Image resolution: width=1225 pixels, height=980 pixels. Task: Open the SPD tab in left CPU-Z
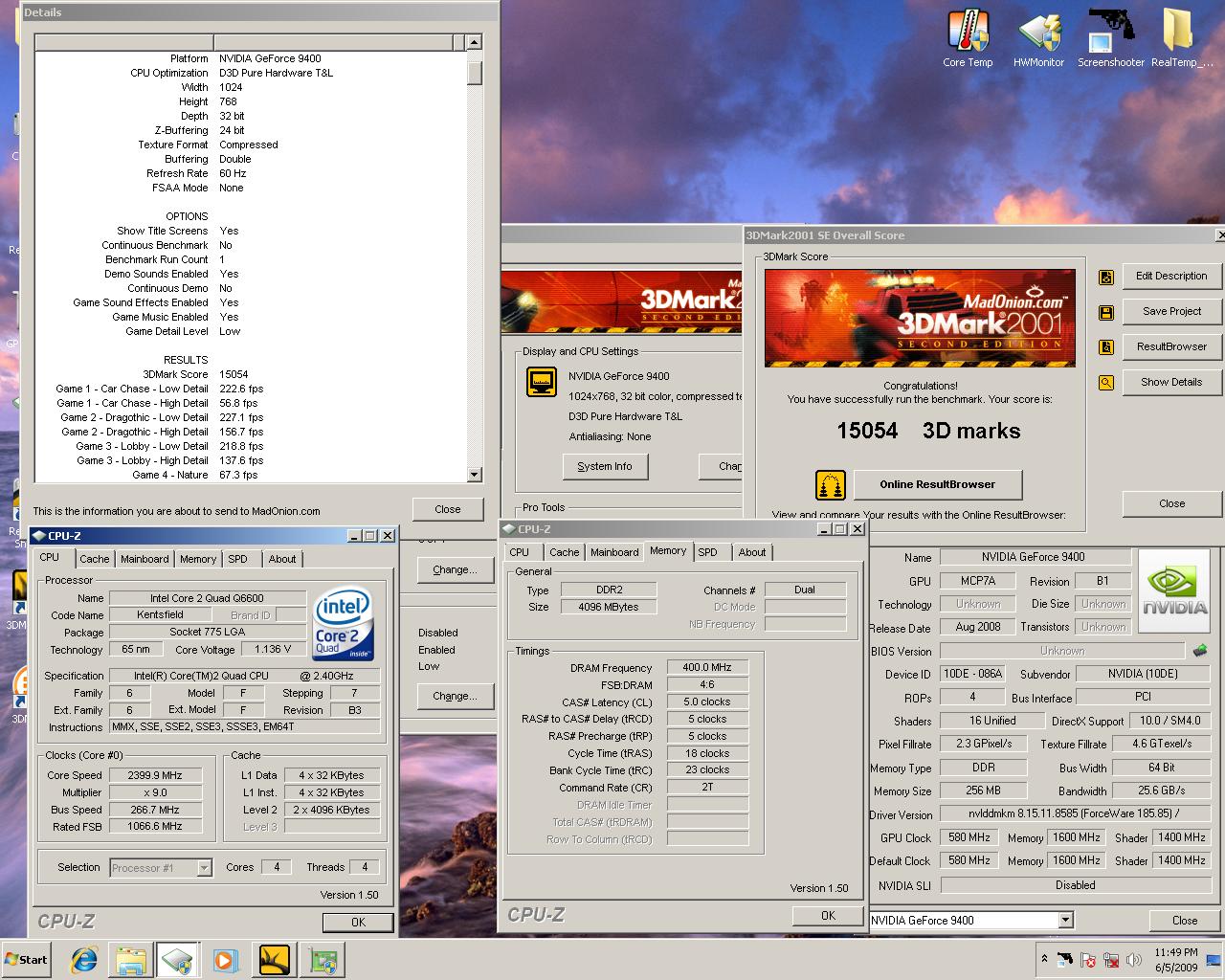click(237, 559)
